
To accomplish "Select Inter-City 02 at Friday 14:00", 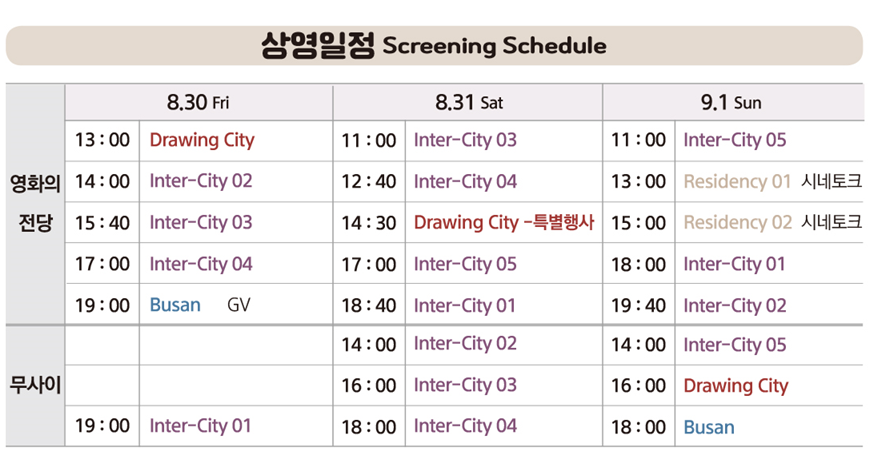I will coord(201,181).
